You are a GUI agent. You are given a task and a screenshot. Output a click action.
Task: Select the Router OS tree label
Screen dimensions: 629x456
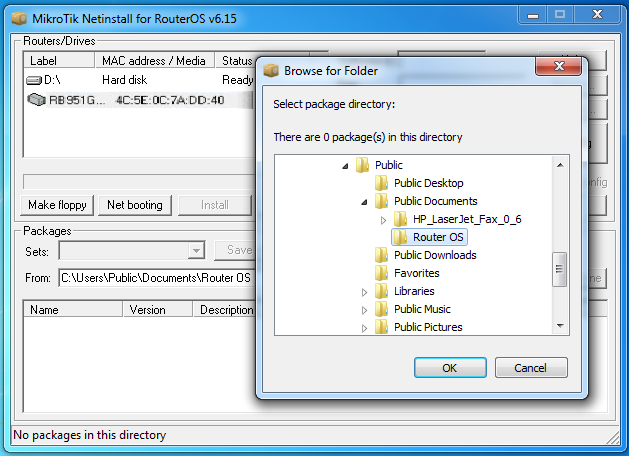(438, 237)
